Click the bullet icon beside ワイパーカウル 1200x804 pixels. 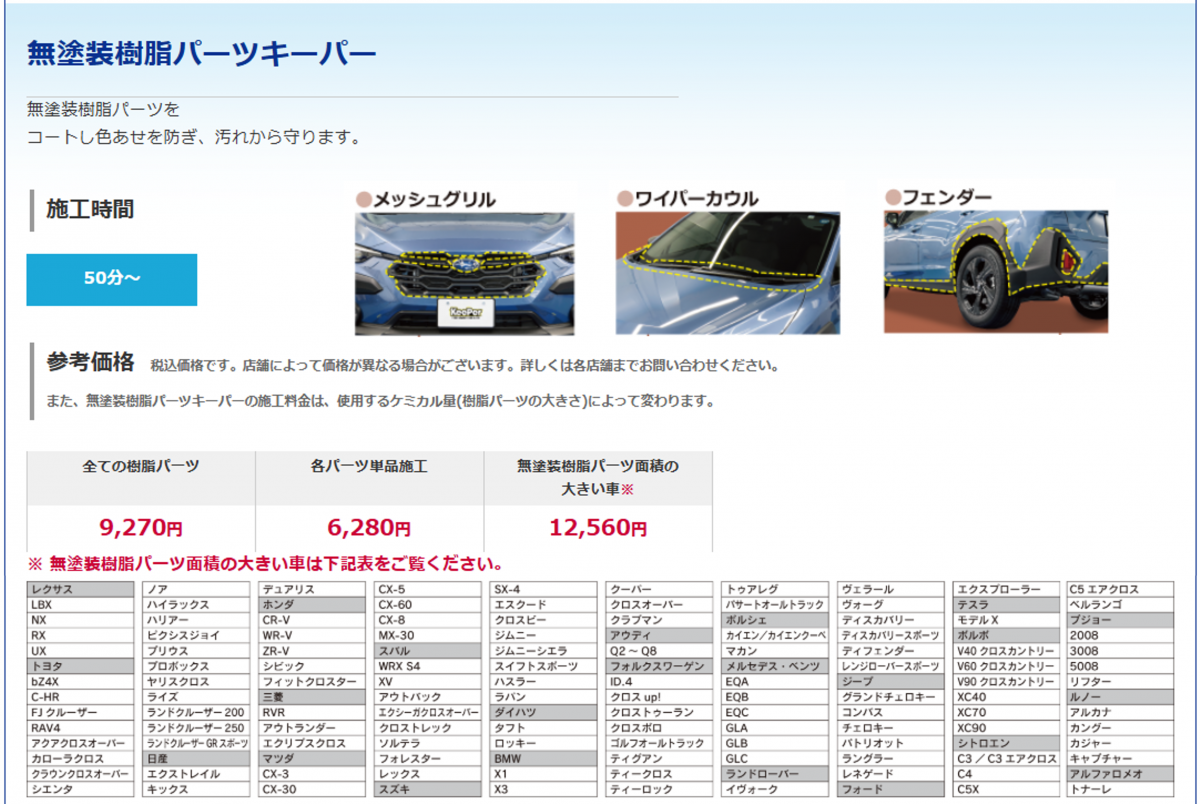[x=625, y=199]
